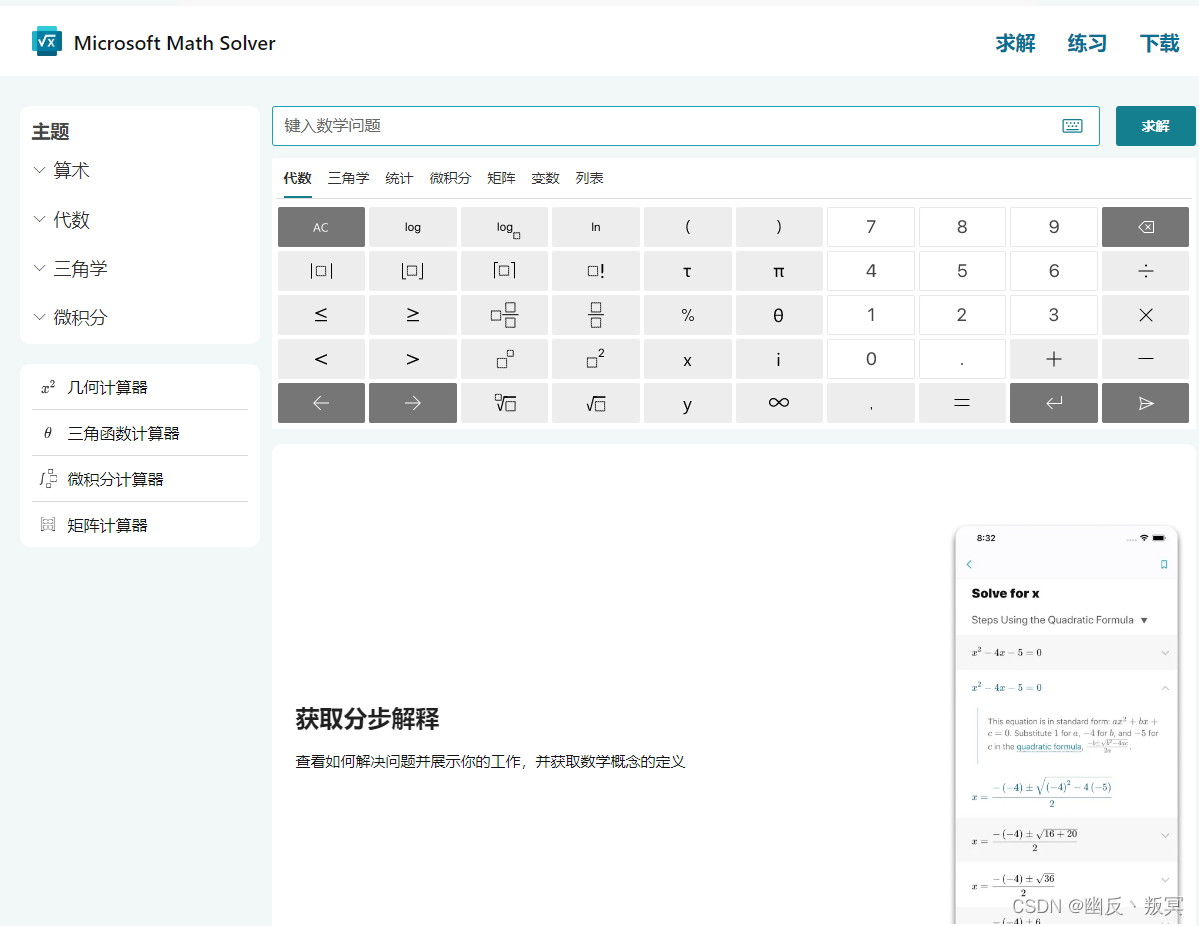Insert log with base template key

(x=504, y=227)
